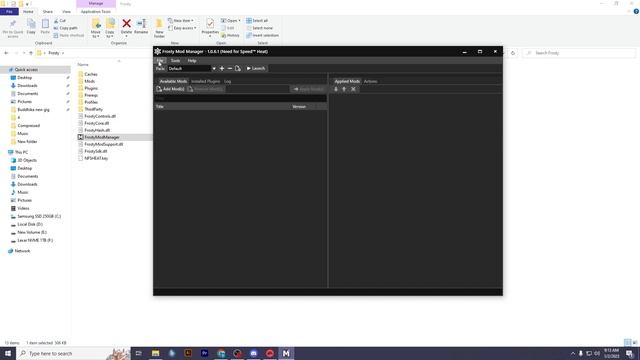640x360 pixels.
Task: Click the Windows Start button
Action: 8,353
